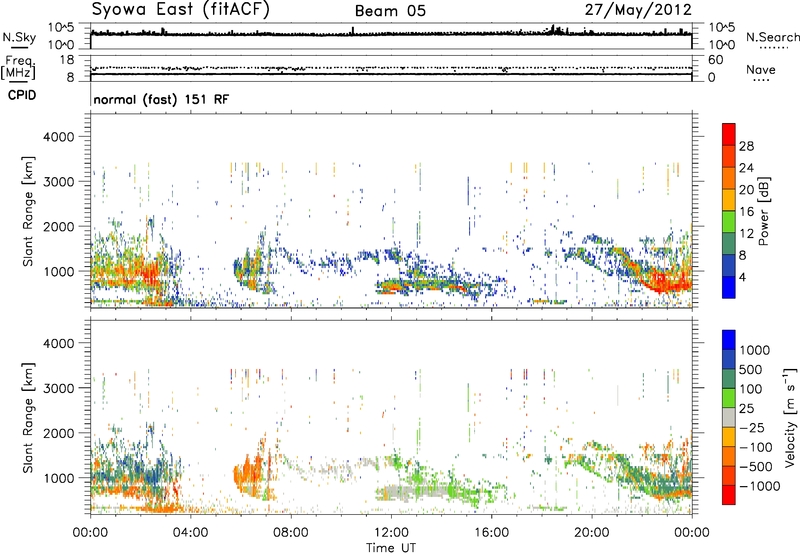Click the "N.Search" legend label
Viewport: 800px width, 554px height.
point(772,37)
